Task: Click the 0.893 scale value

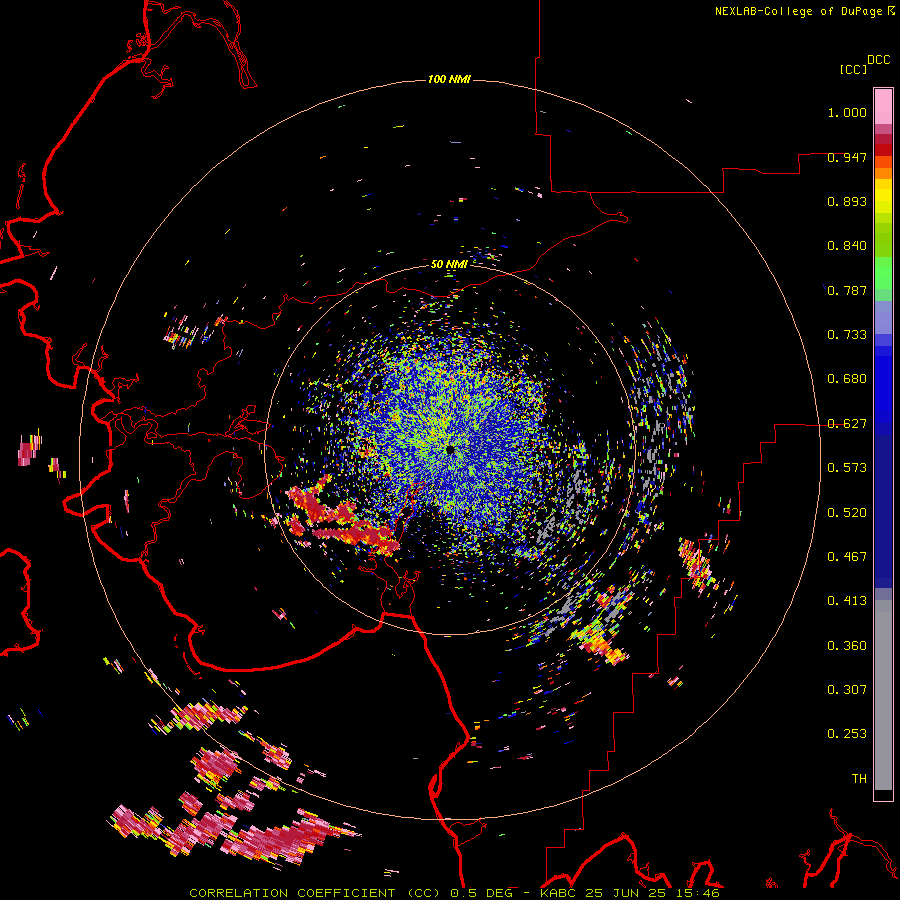Action: (847, 201)
